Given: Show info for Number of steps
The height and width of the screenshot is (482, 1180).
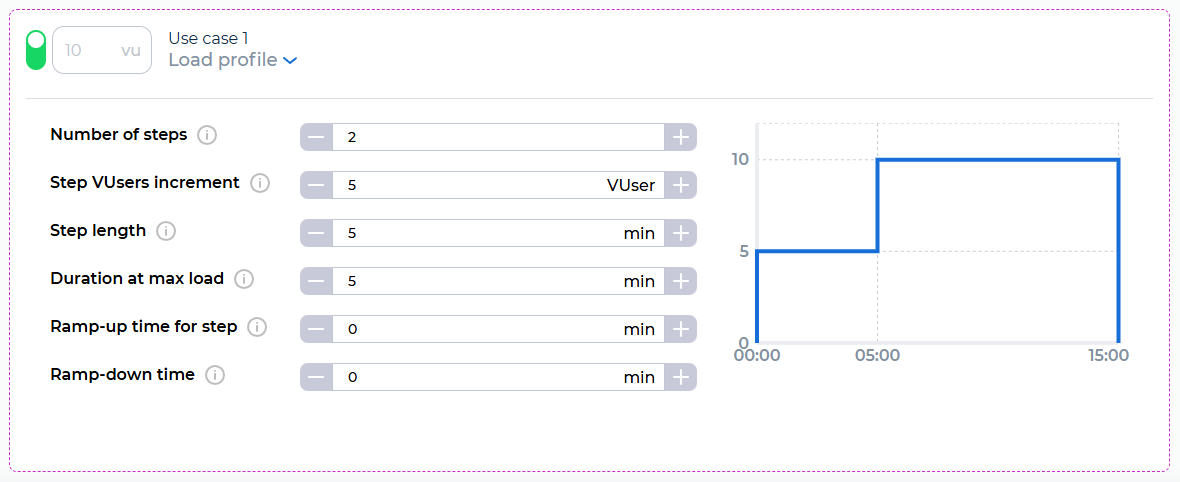Looking at the screenshot, I should pyautogui.click(x=207, y=135).
